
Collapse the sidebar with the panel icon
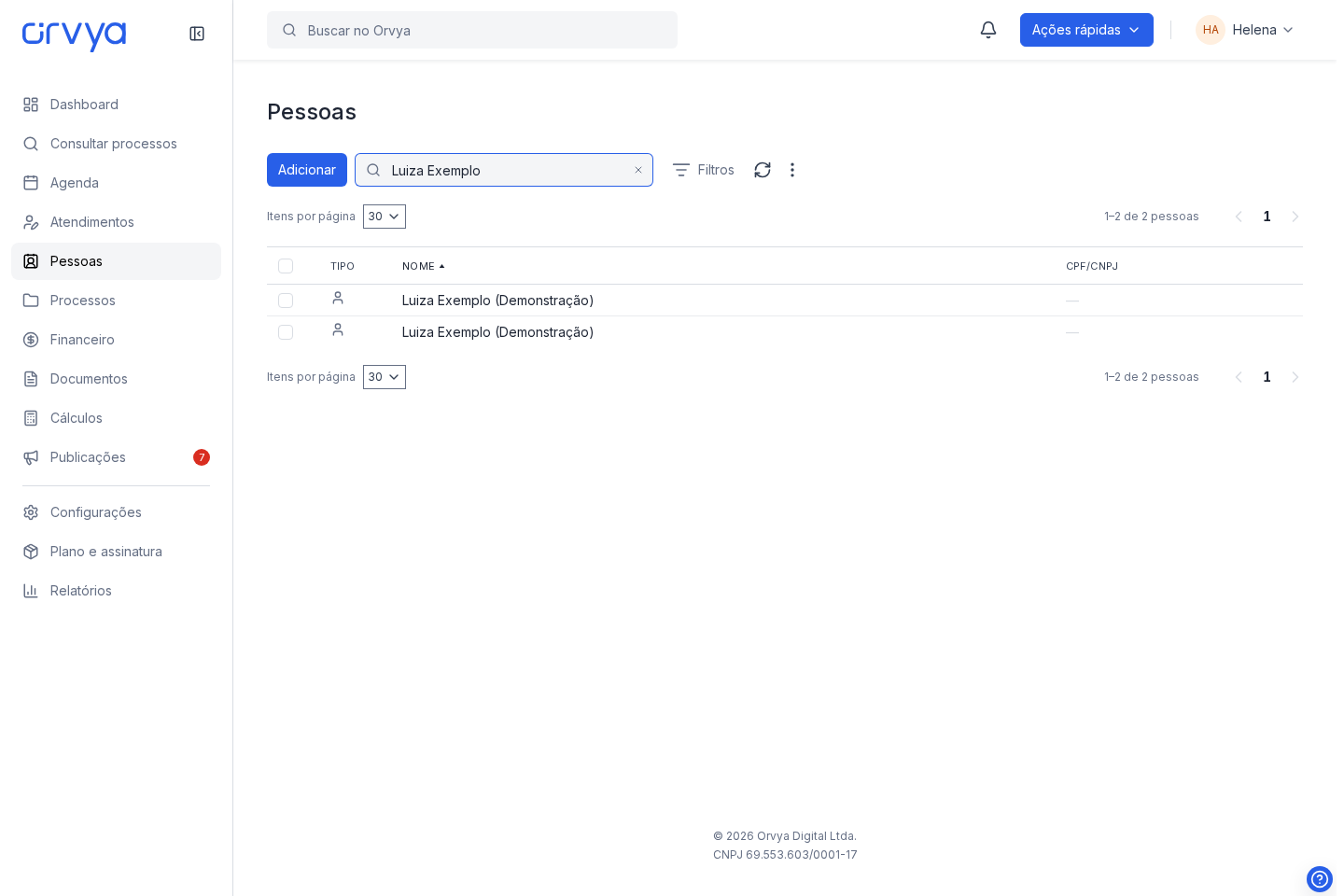pyautogui.click(x=197, y=34)
